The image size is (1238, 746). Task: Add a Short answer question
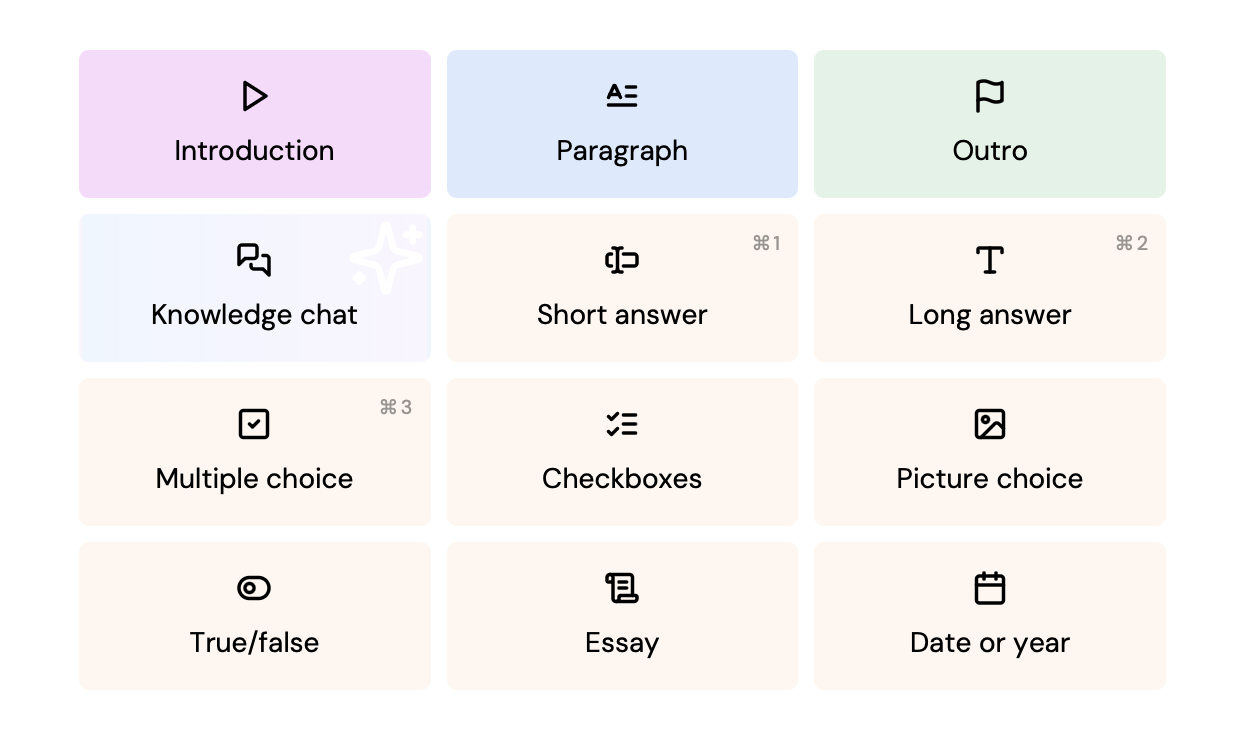(622, 287)
